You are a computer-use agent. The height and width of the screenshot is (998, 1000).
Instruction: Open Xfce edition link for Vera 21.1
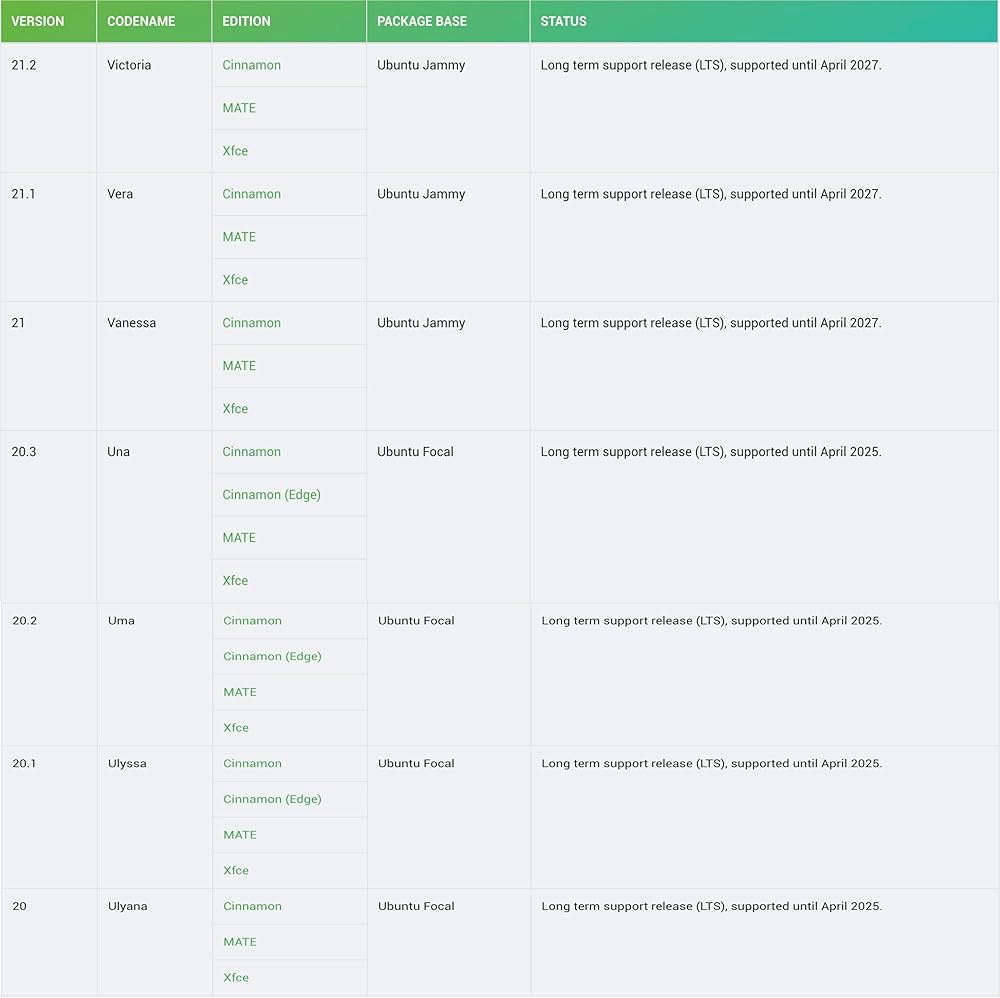pos(235,280)
